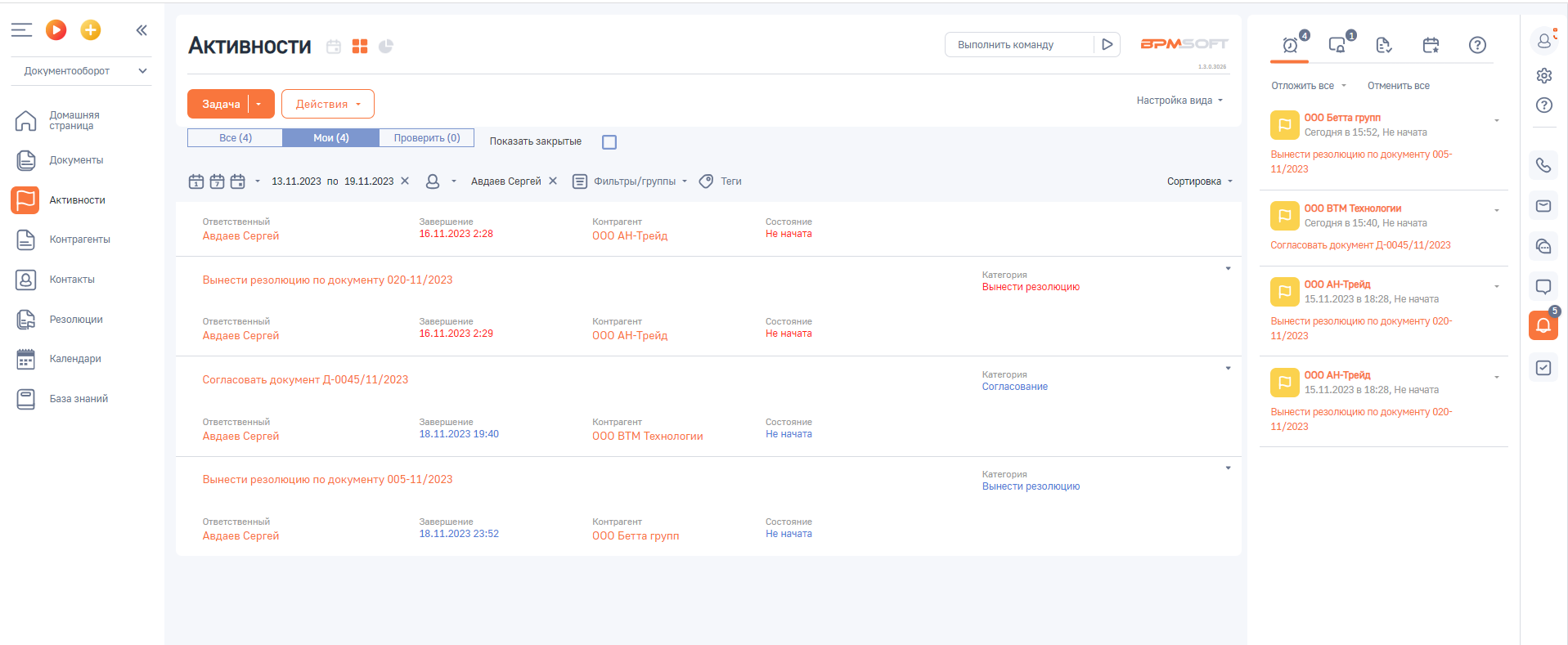Click the start date 13.11.2023
Screen dimensions: 1568x645
pyautogui.click(x=296, y=181)
